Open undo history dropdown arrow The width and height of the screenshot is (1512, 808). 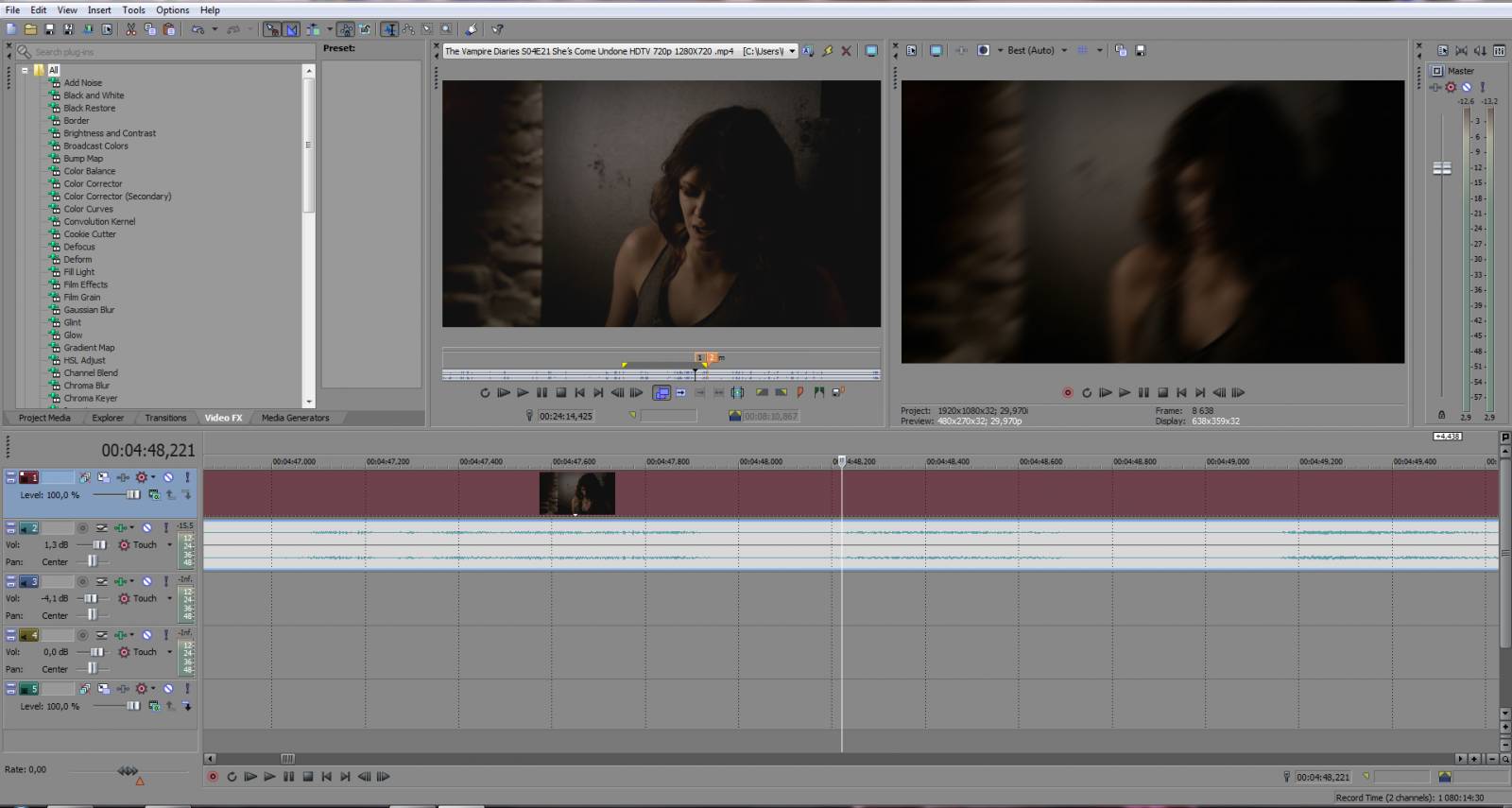215,29
